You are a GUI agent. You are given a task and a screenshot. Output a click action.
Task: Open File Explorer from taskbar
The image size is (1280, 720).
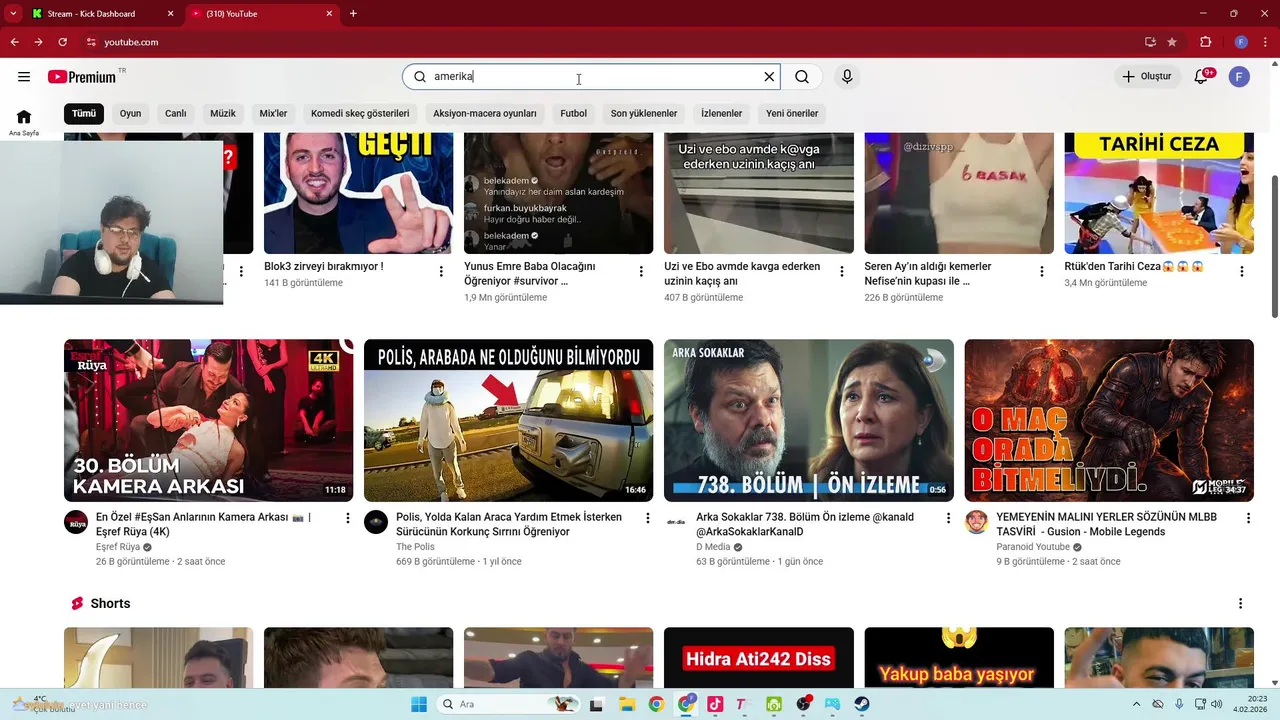click(x=627, y=704)
